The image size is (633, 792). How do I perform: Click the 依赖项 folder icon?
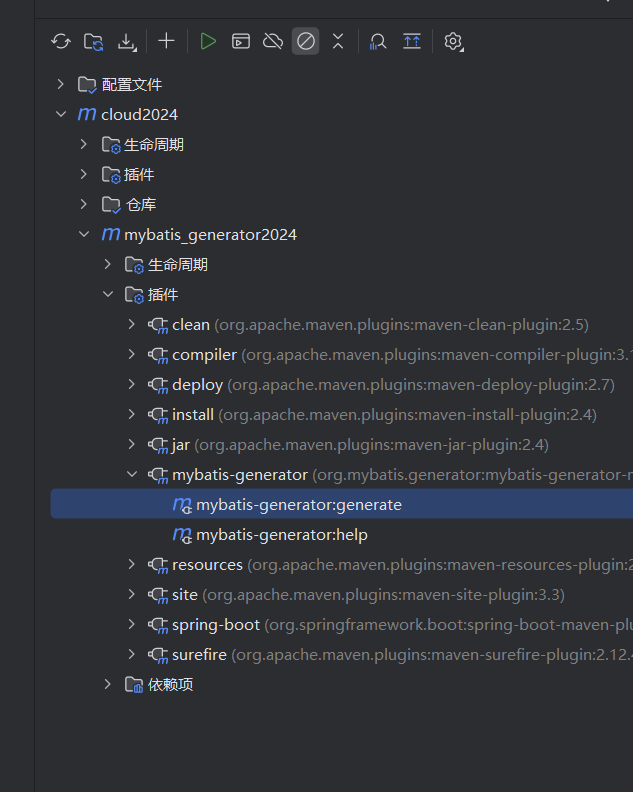[x=134, y=685]
